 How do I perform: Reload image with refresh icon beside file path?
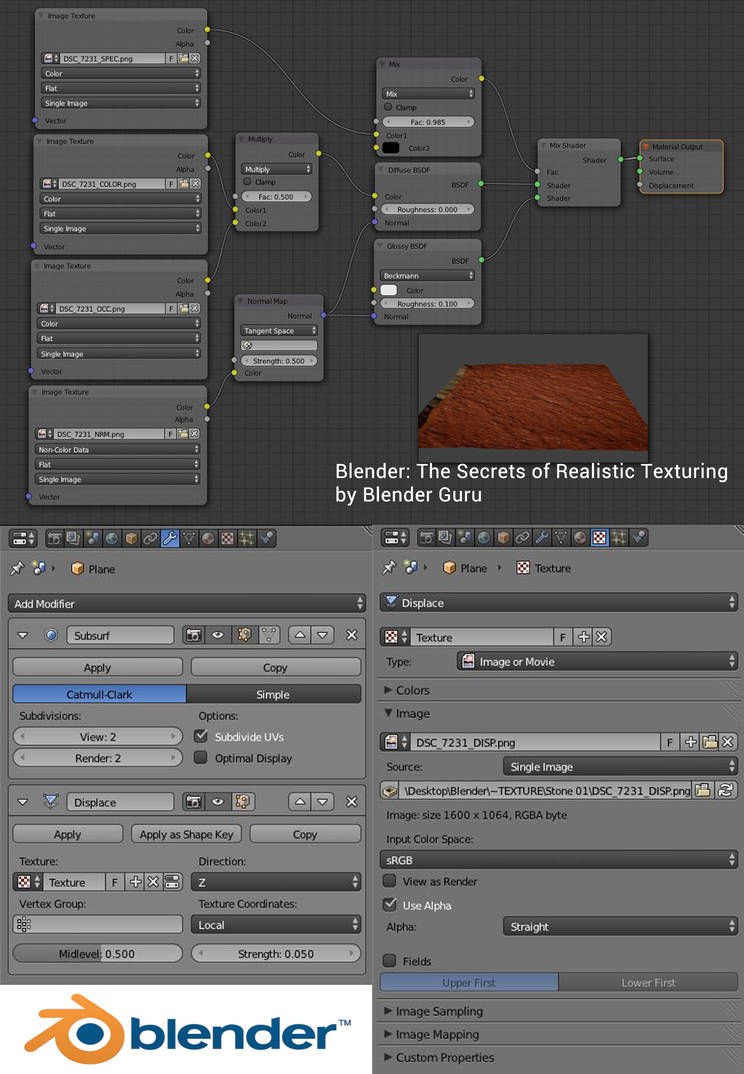tap(725, 790)
